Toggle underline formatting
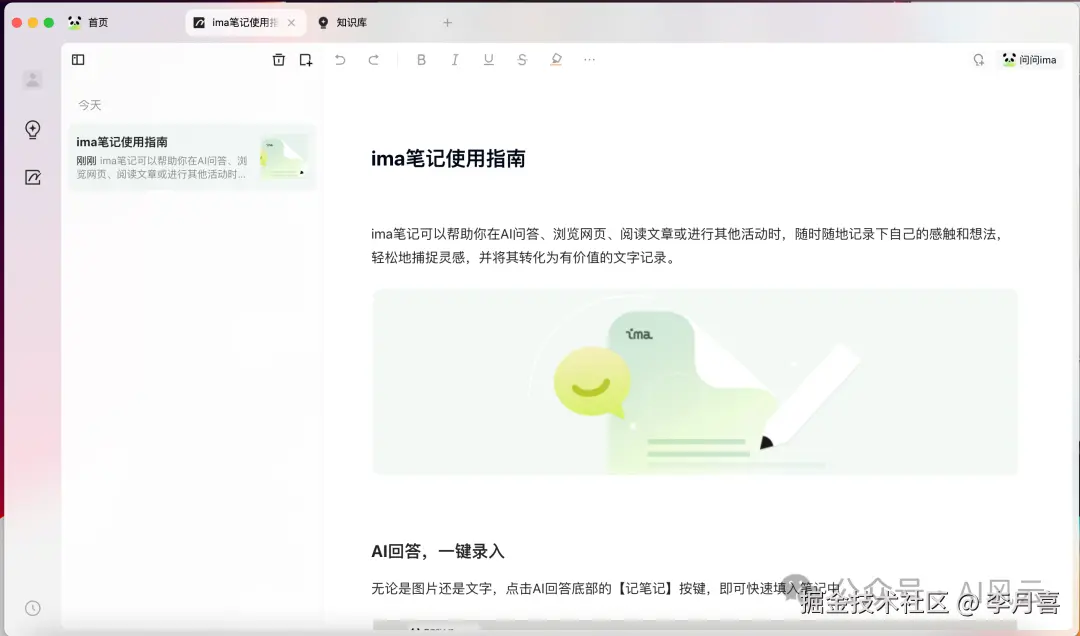 [x=488, y=59]
